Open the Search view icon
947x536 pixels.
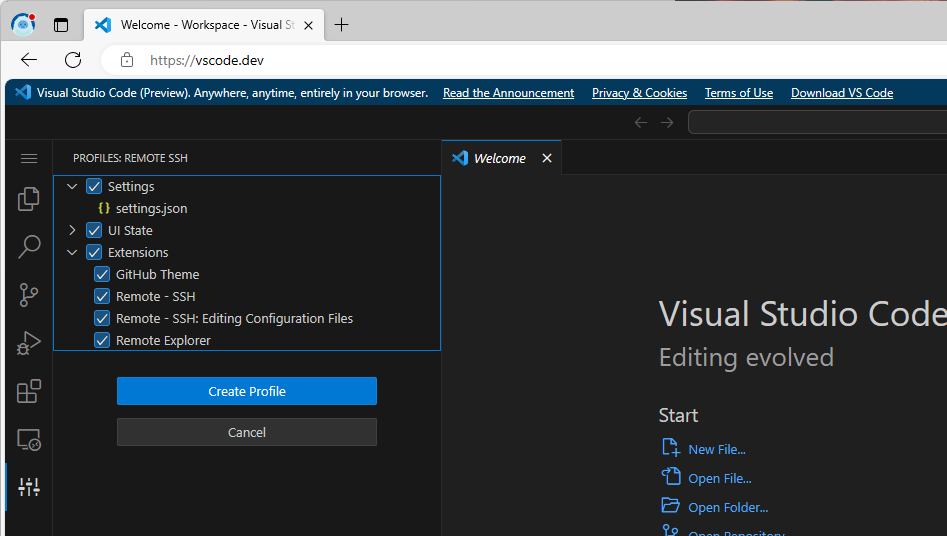tap(28, 247)
